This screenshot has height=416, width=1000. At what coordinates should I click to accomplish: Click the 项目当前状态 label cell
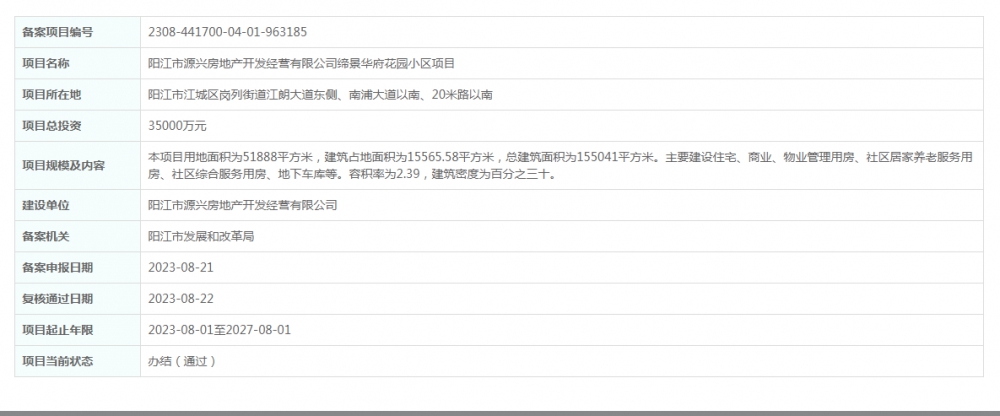tap(77, 361)
